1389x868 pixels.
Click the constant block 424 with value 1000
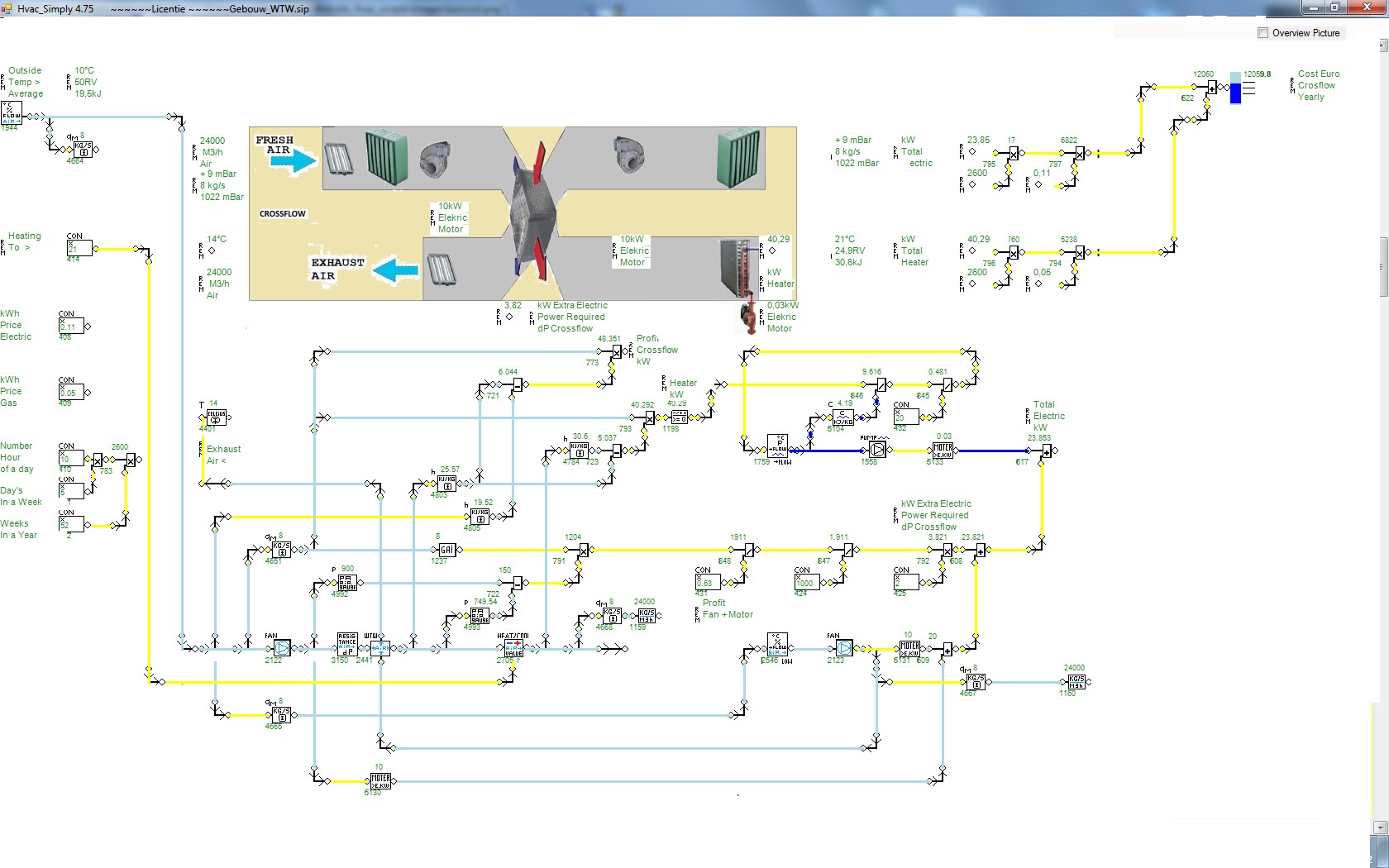tap(807, 582)
